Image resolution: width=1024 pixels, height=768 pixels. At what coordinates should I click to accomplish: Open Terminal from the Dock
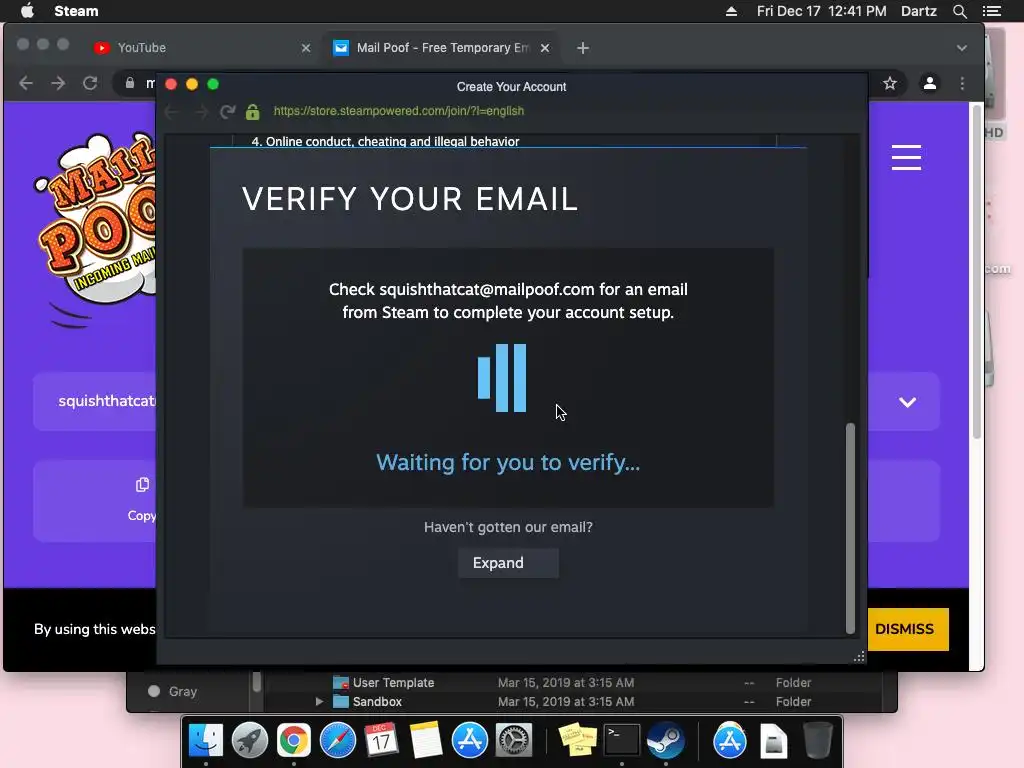coord(621,740)
